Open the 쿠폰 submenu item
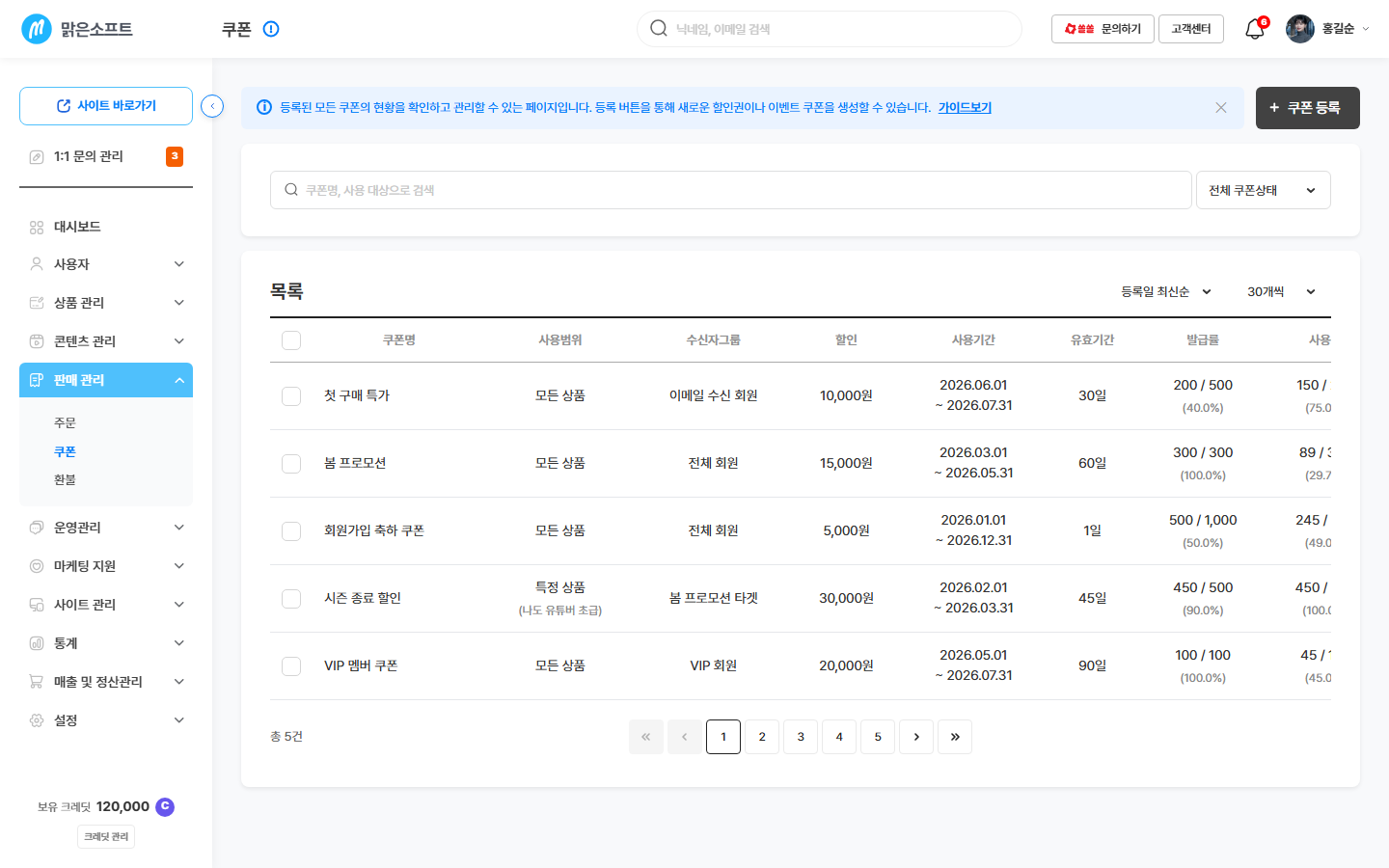The image size is (1389, 868). [x=65, y=451]
